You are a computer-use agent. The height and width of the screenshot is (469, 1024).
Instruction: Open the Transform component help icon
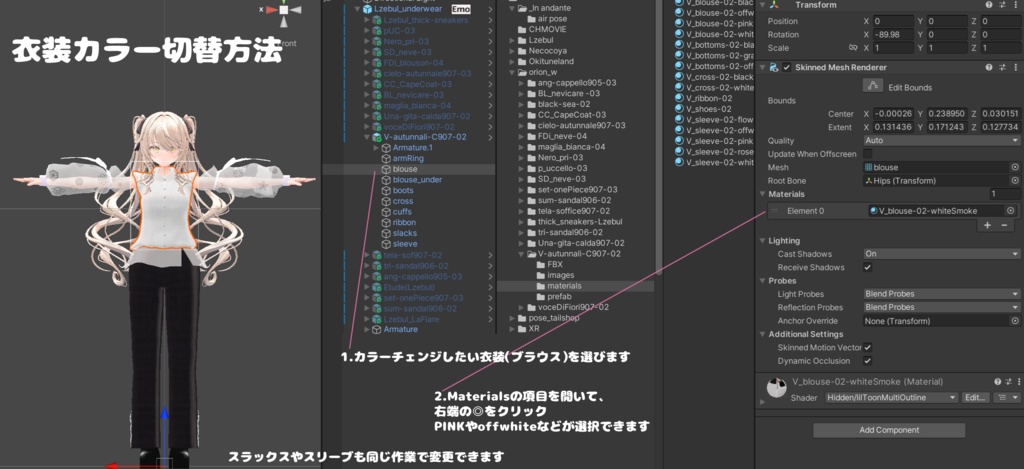point(989,5)
